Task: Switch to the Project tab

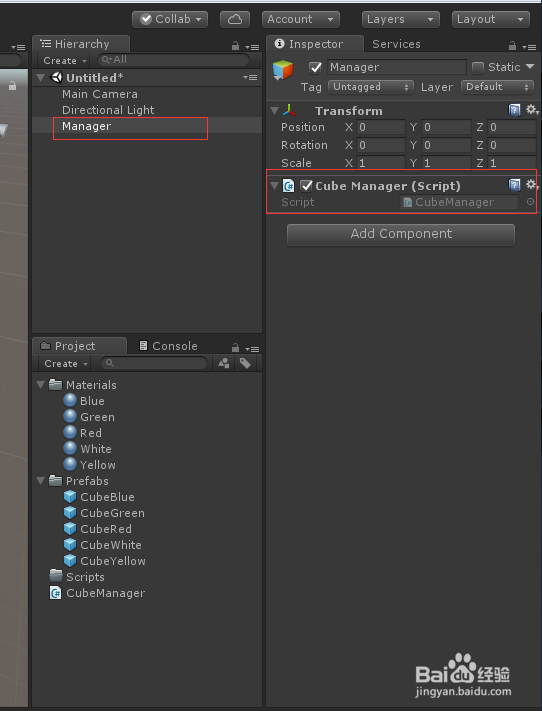Action: pos(79,346)
